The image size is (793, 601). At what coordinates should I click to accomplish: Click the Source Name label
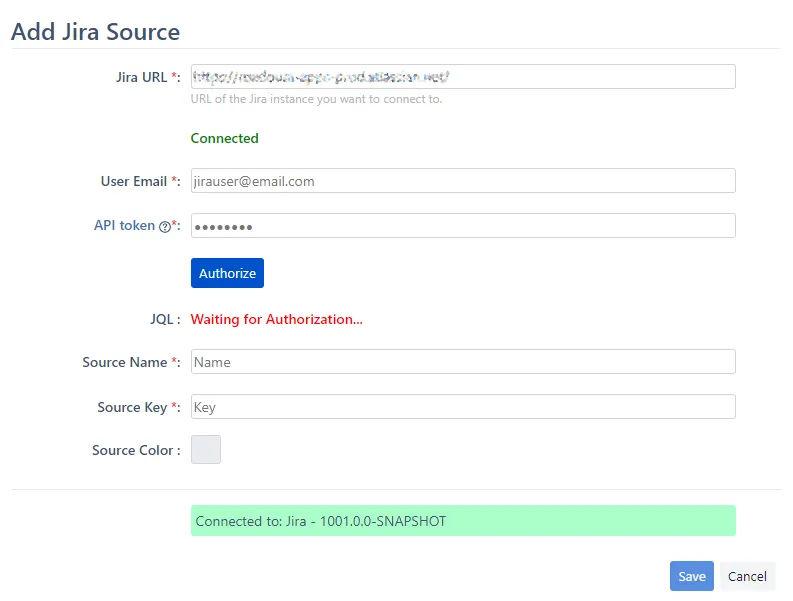(x=131, y=362)
